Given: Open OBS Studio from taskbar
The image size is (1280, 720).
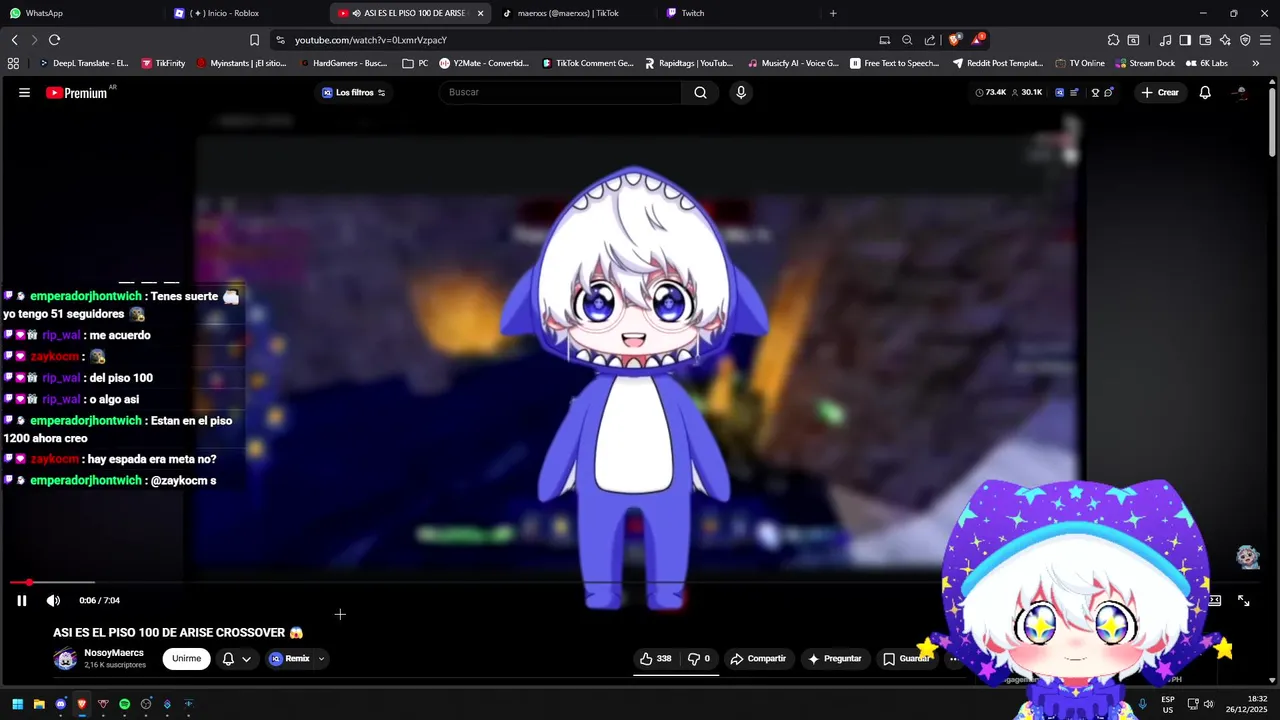Looking at the screenshot, I should [146, 704].
